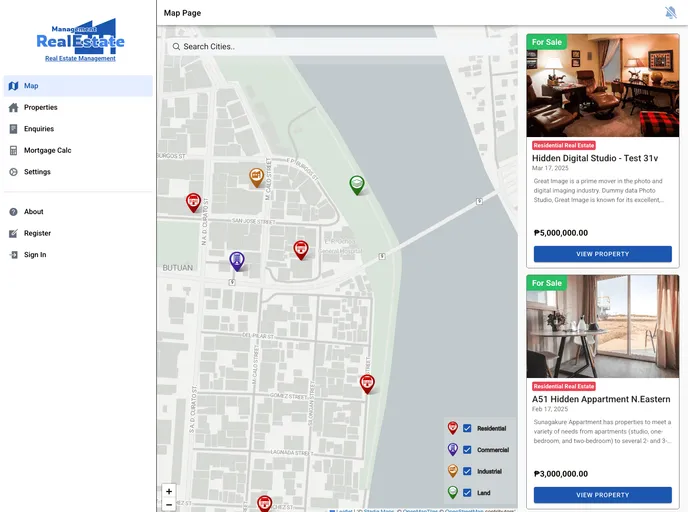Uncheck the Land layer checkbox

pos(467,493)
